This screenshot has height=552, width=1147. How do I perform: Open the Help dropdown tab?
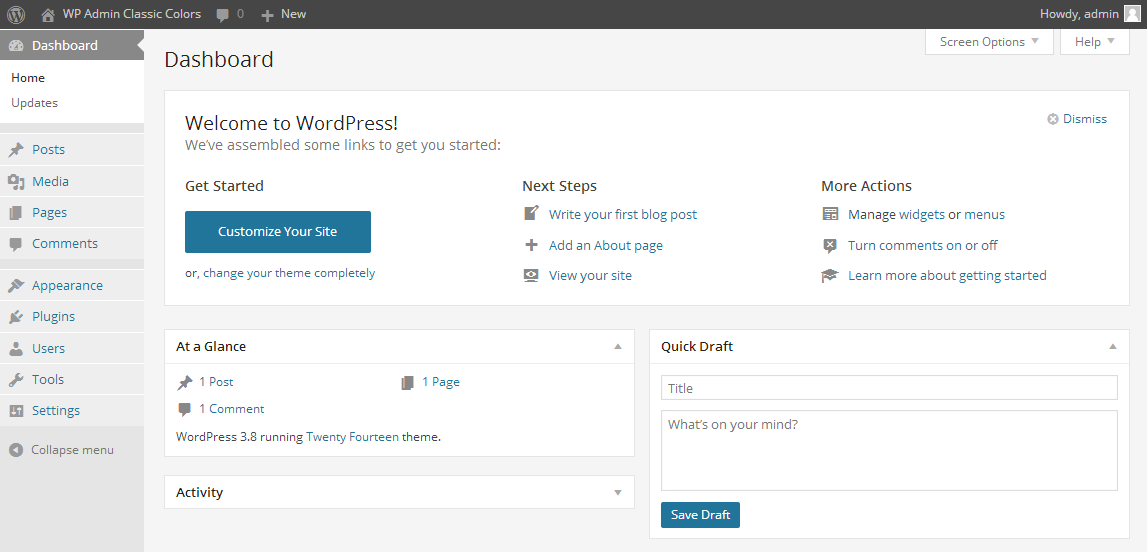(1094, 42)
